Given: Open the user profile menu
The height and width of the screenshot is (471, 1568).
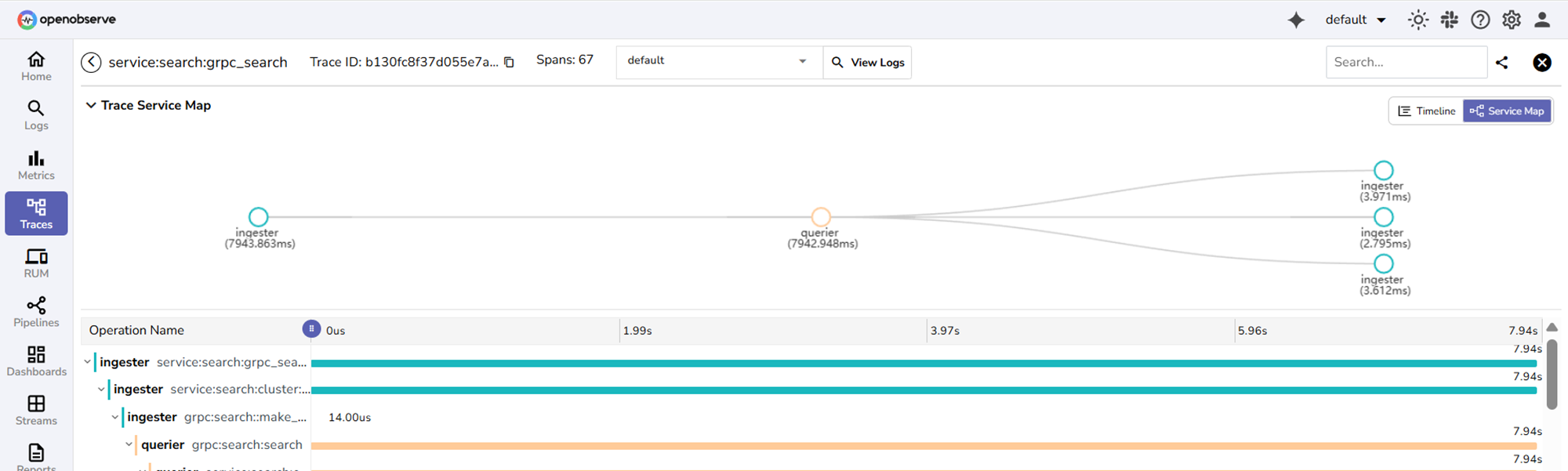Looking at the screenshot, I should (1541, 20).
